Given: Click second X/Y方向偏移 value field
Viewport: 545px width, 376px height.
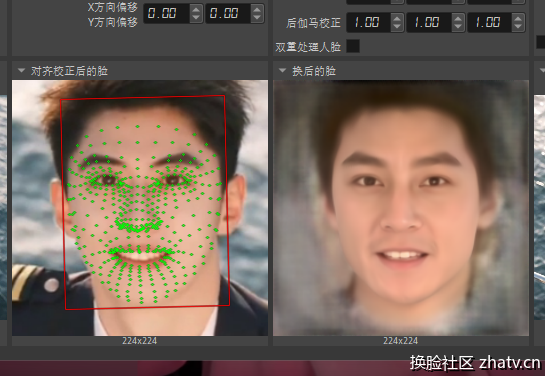Looking at the screenshot, I should [228, 14].
